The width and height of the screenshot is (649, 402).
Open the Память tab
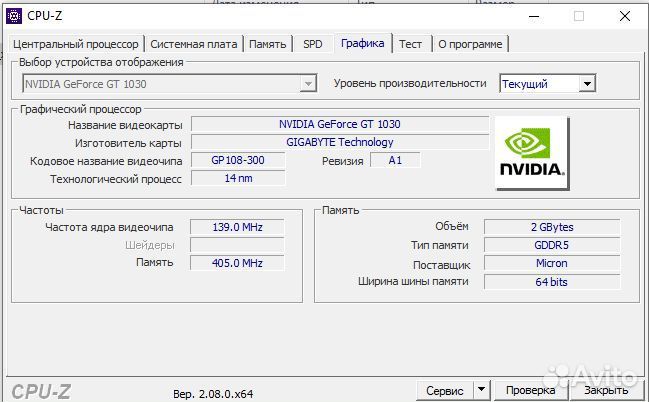(268, 44)
